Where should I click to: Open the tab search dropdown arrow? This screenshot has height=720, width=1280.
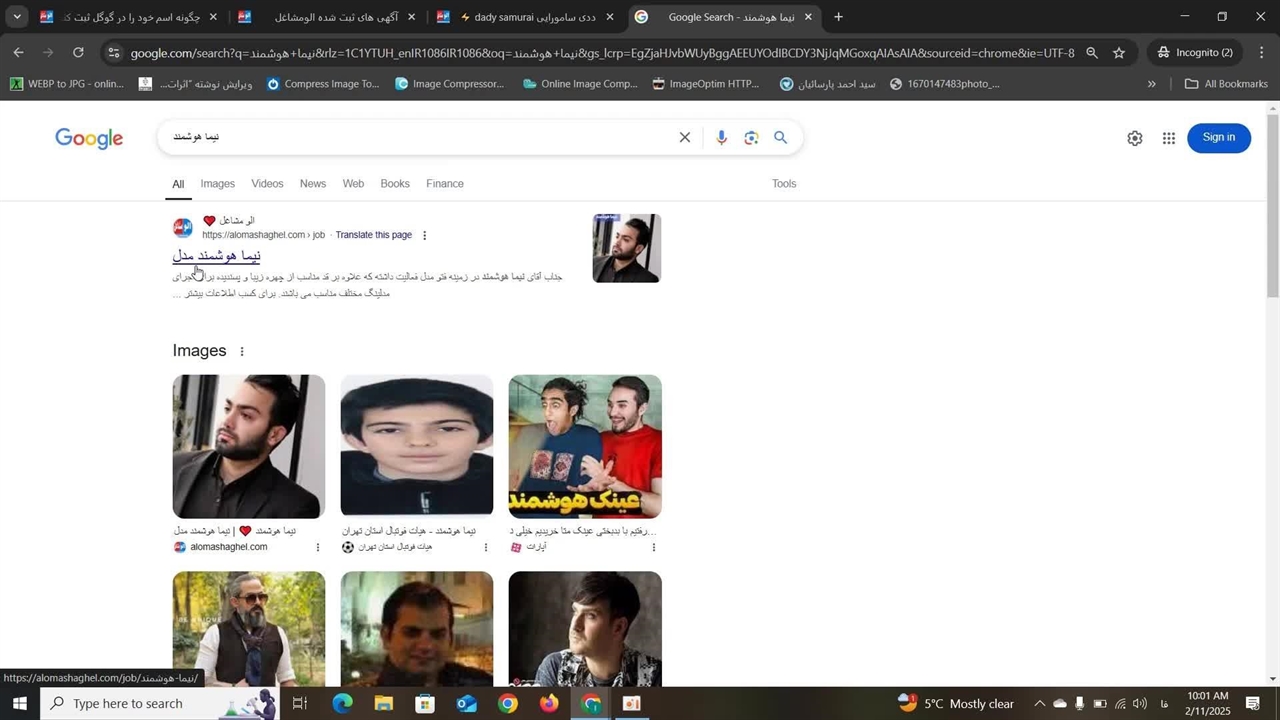click(17, 17)
